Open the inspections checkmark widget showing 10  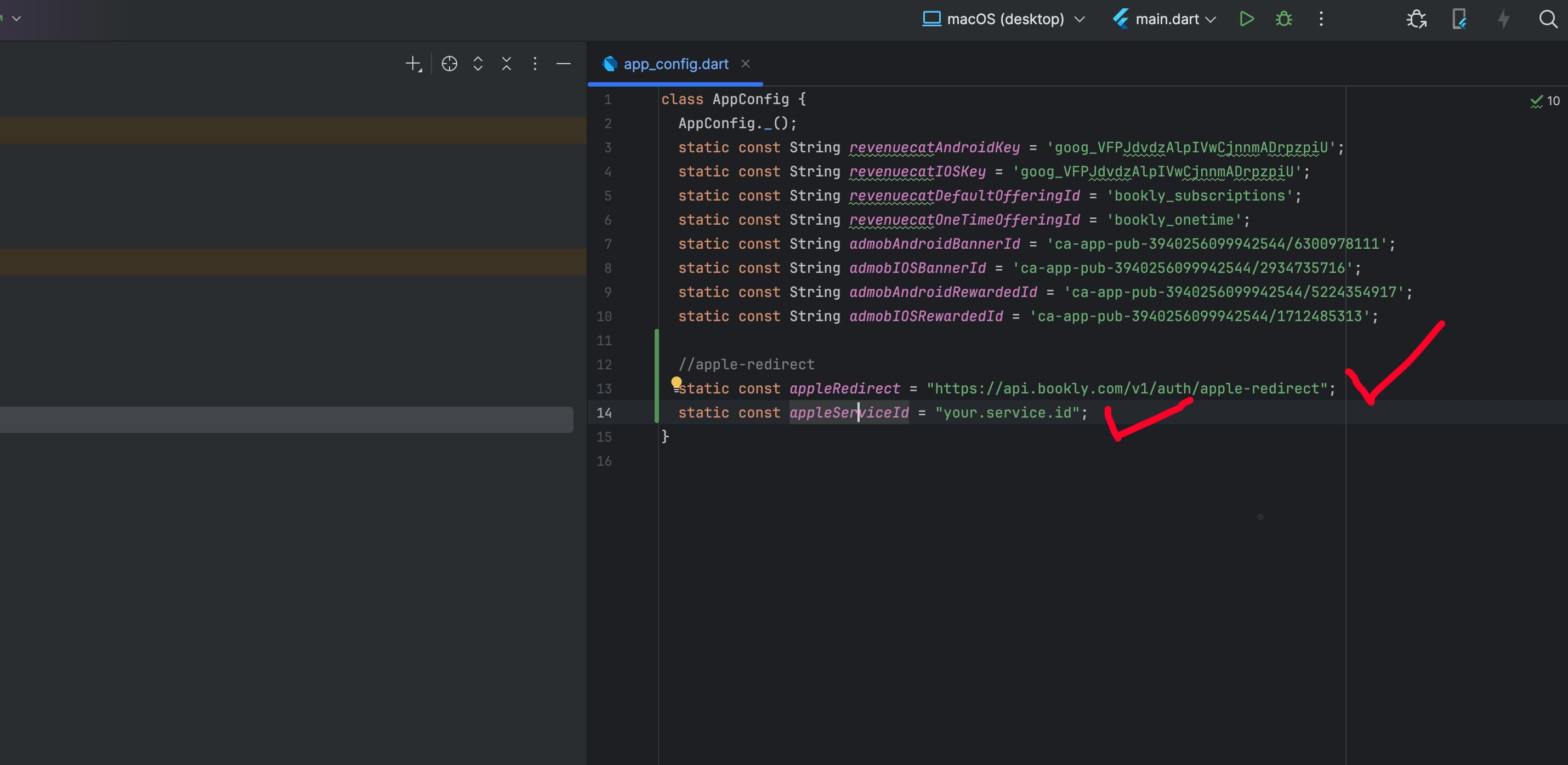coord(1545,101)
